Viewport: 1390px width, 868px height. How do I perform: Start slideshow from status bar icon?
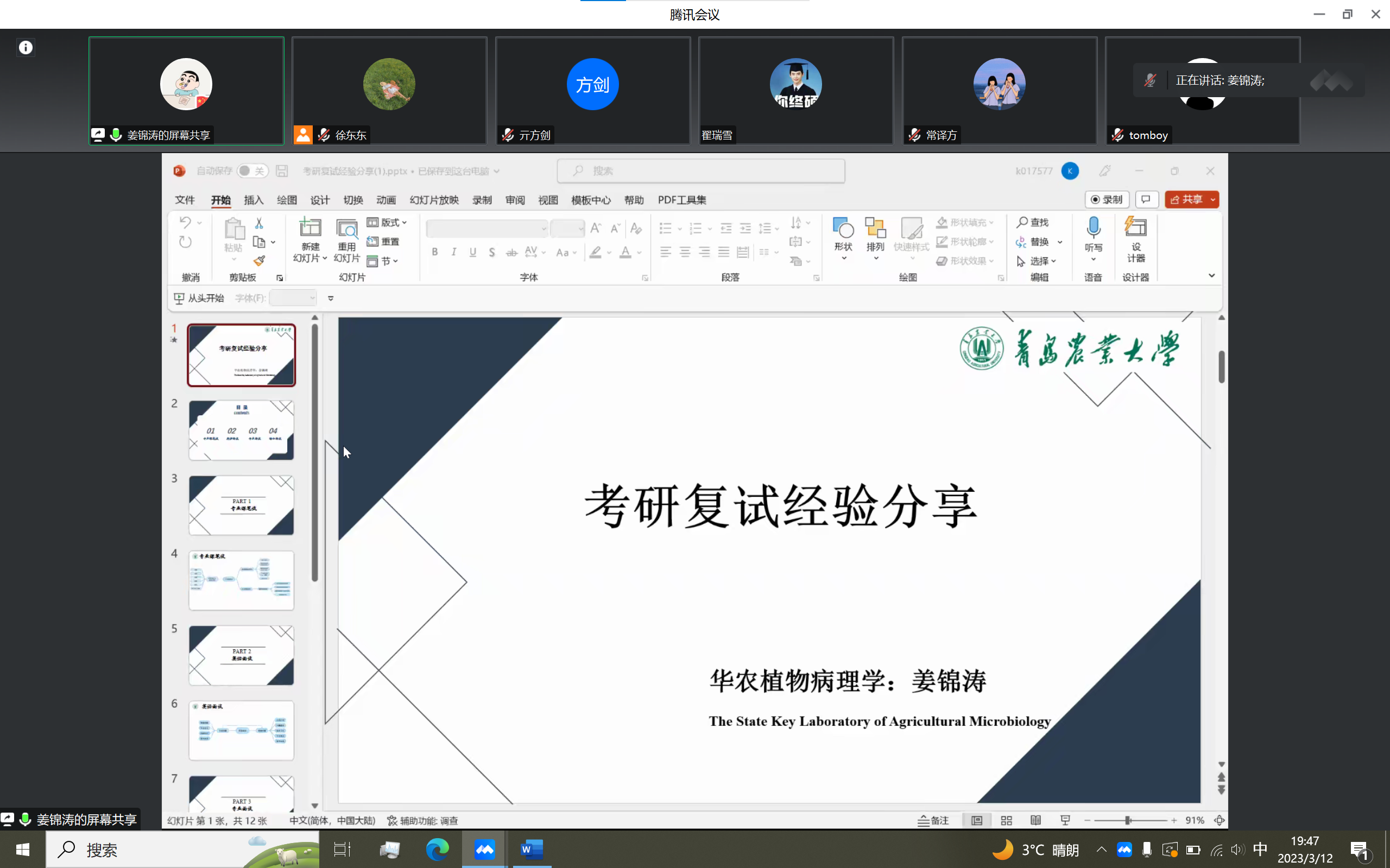1065,820
